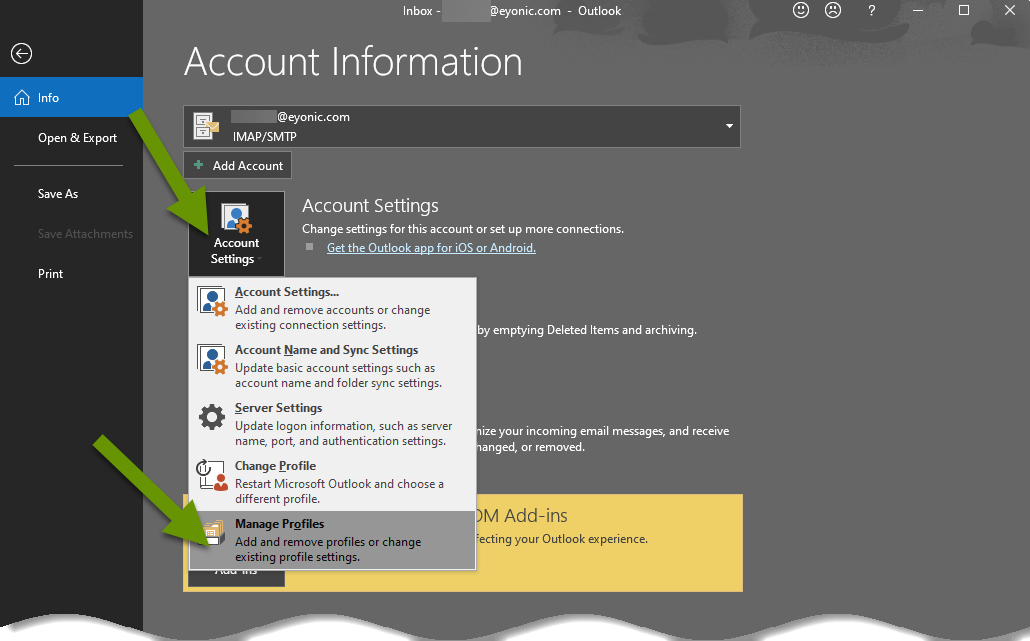1030x641 pixels.
Task: Click the 'your Outlook experience' text
Action: pyautogui.click(x=583, y=539)
